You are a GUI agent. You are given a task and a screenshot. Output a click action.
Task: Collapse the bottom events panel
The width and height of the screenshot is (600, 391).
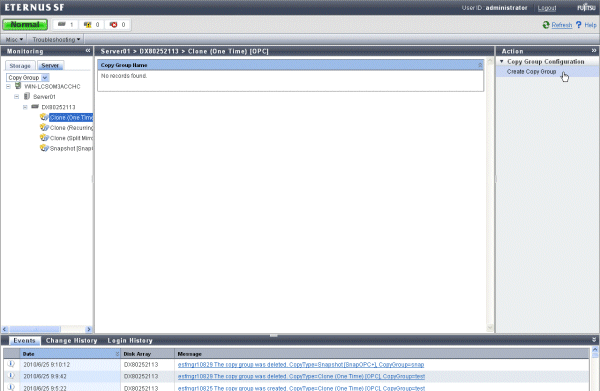[x=594, y=340]
